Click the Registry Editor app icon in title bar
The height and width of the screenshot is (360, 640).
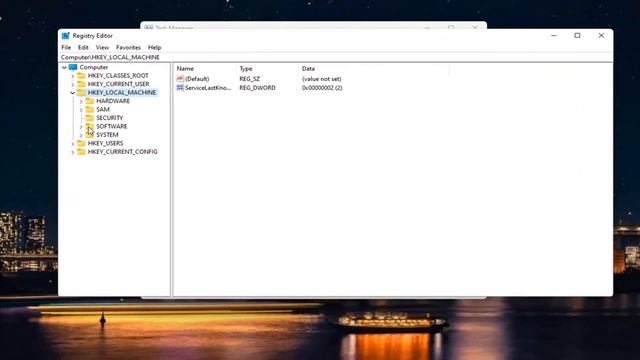click(x=66, y=36)
